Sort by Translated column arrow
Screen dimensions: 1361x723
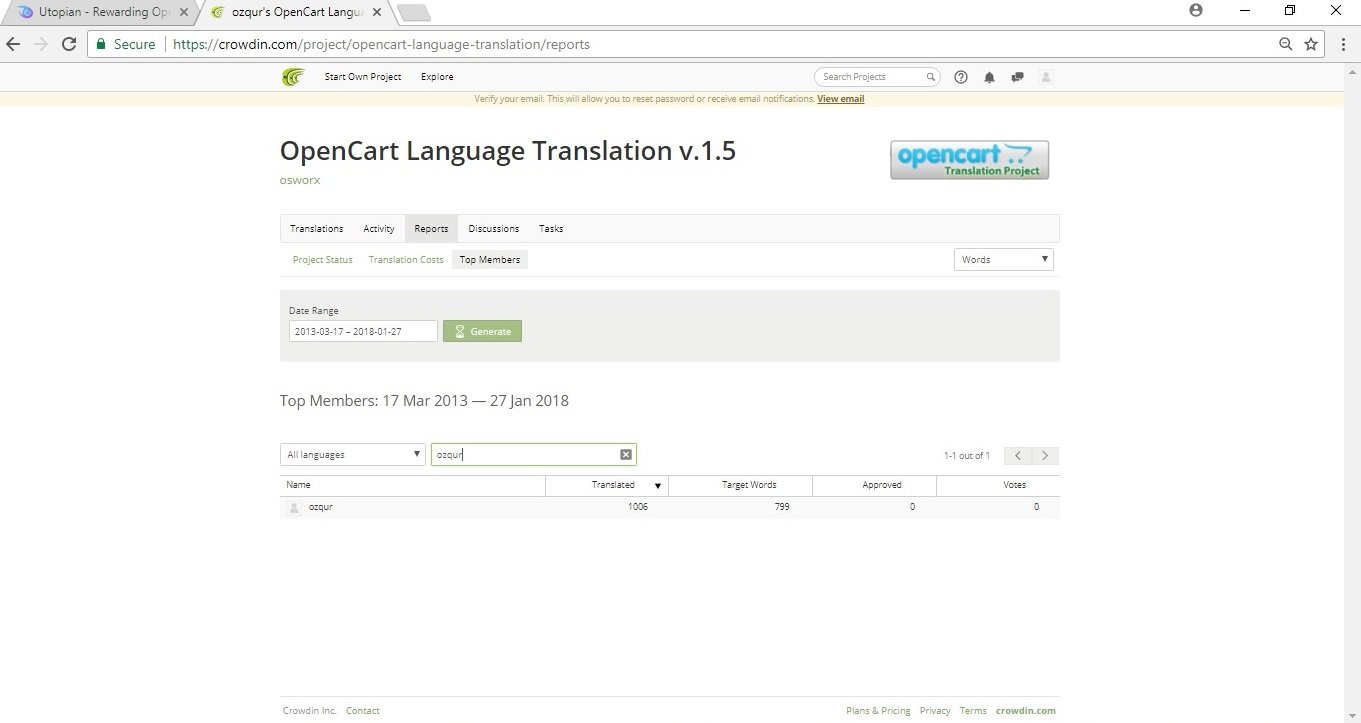click(658, 486)
